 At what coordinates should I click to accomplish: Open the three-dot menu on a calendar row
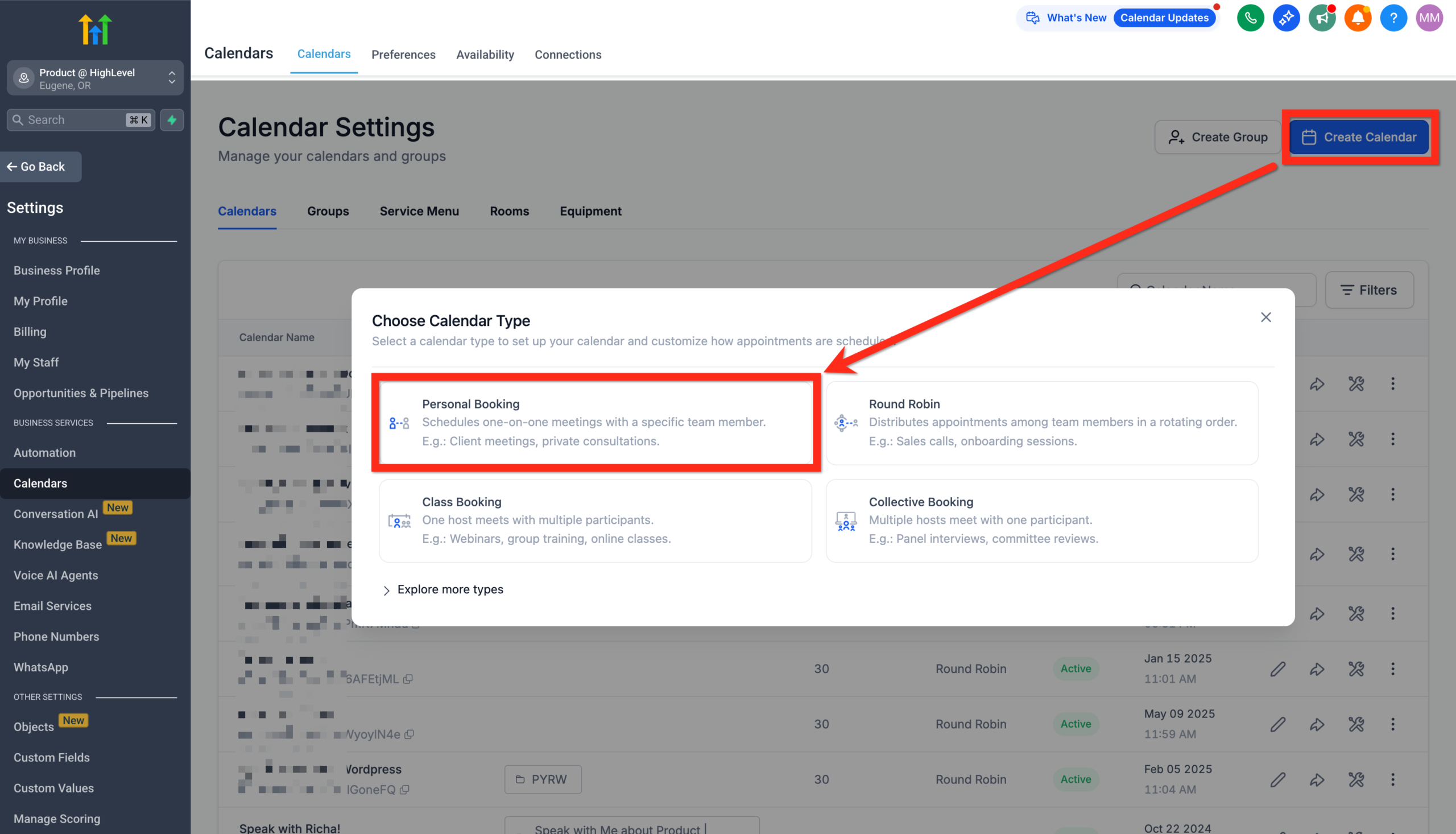(1393, 668)
